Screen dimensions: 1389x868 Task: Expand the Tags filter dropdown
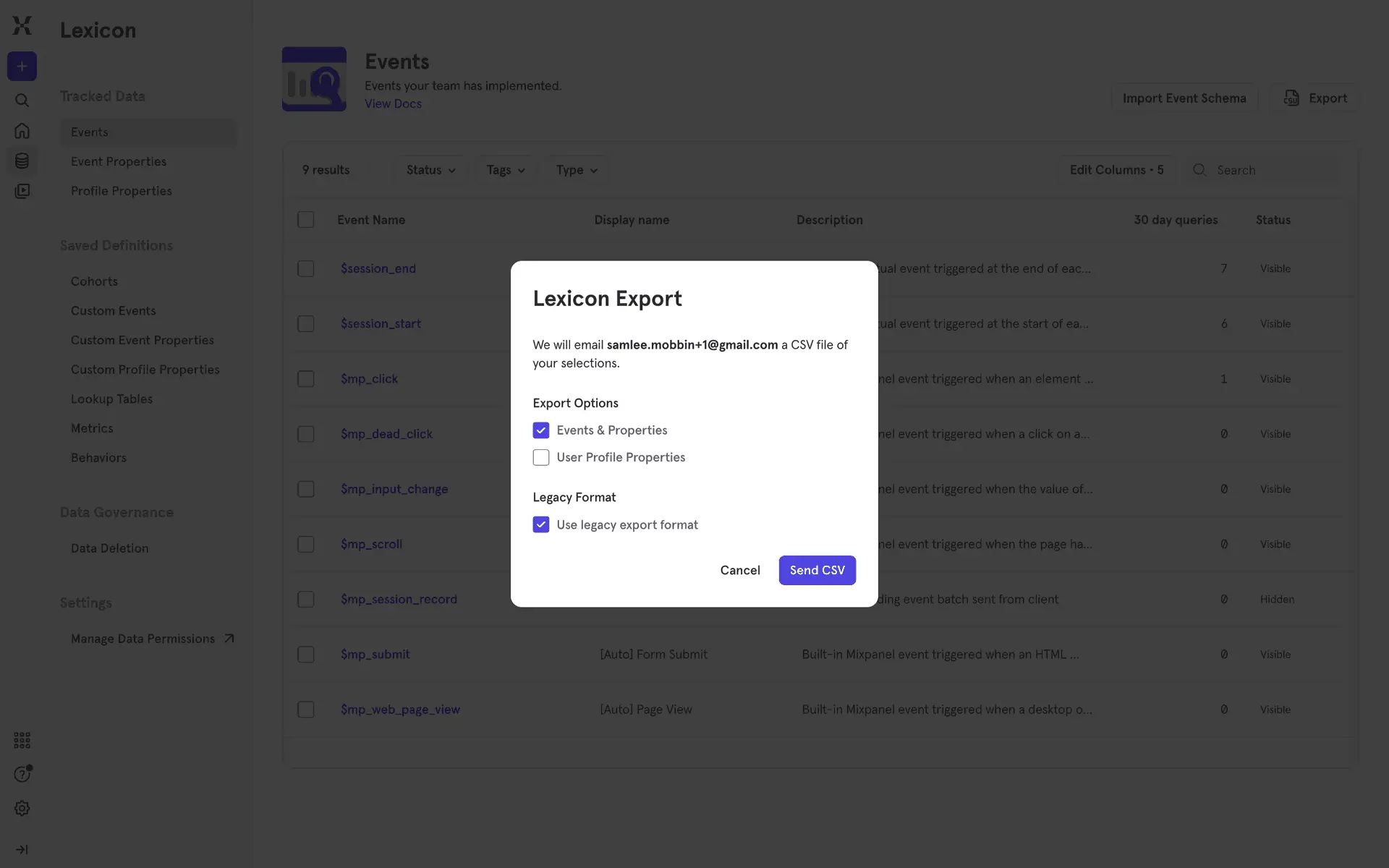point(505,170)
